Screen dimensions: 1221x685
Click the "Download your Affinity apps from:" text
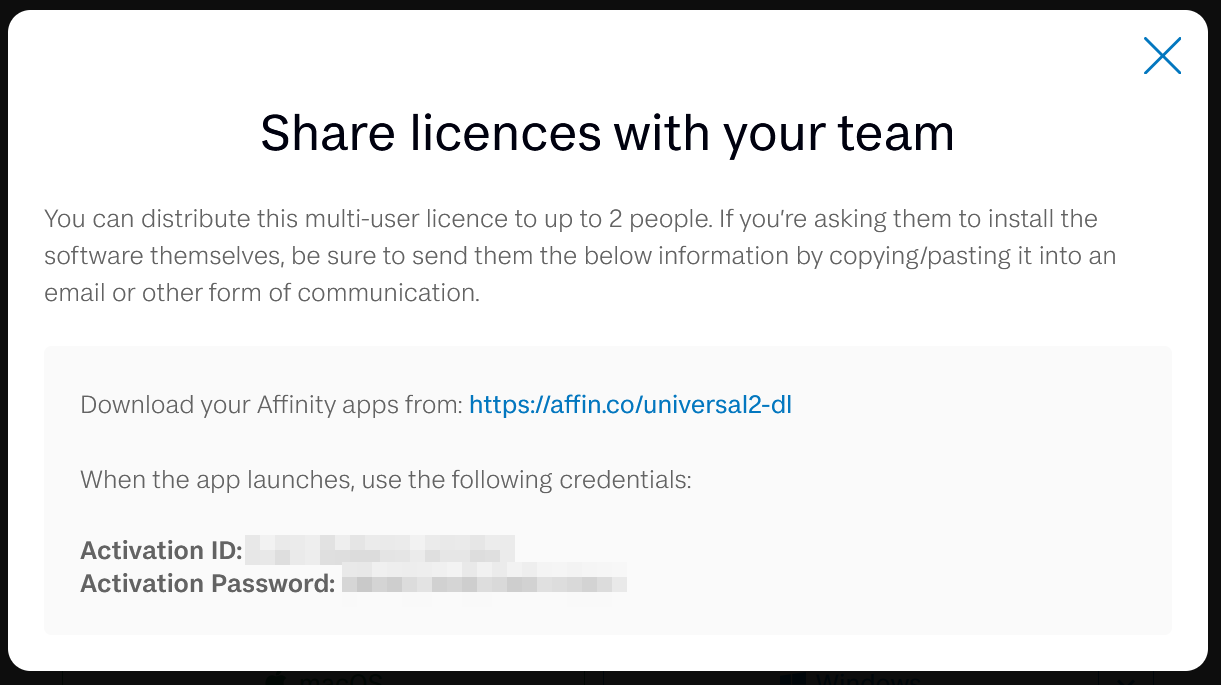[x=271, y=405]
